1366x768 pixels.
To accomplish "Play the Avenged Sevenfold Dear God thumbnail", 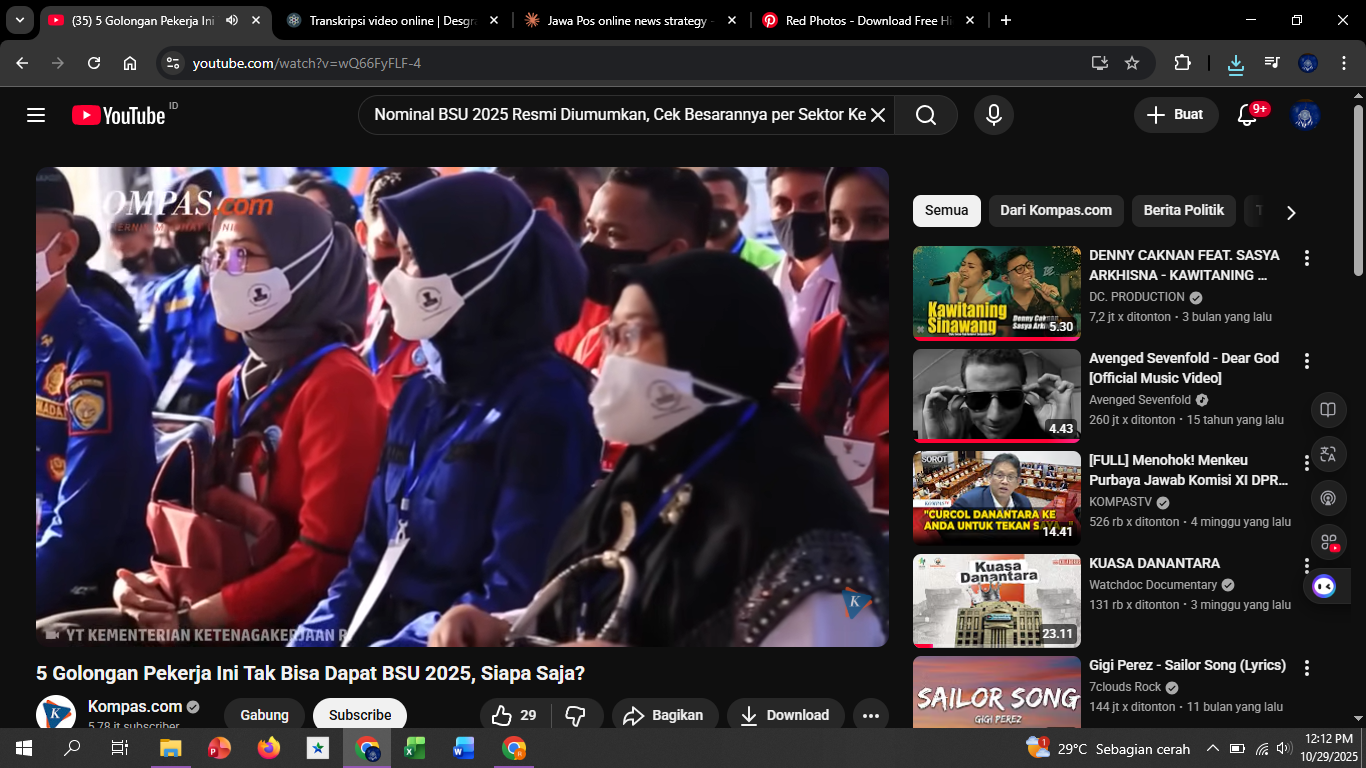I will coord(997,396).
